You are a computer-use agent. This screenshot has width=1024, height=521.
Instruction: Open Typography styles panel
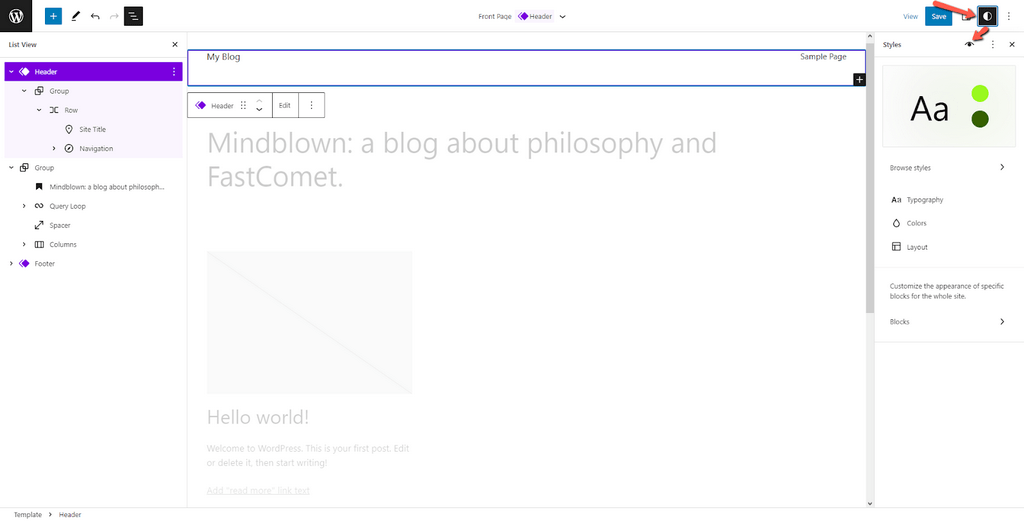click(x=924, y=200)
